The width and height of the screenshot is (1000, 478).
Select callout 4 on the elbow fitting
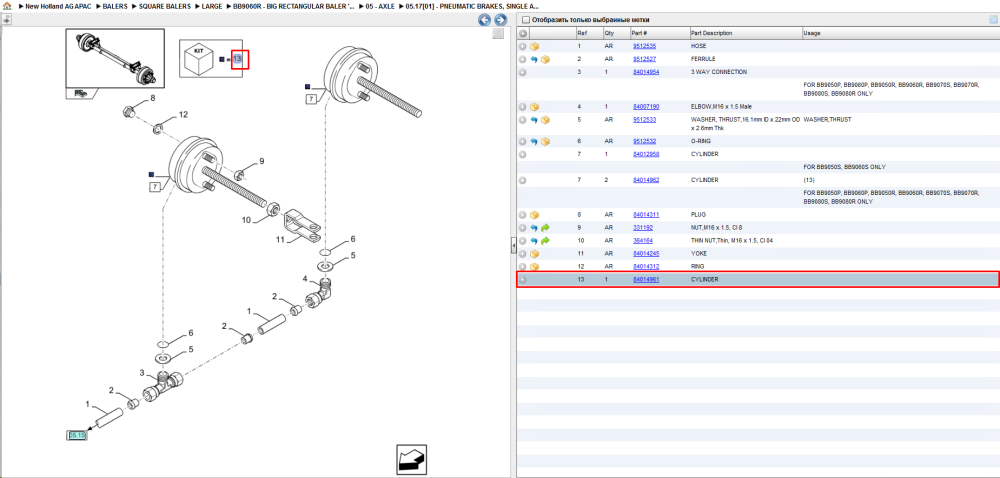305,279
